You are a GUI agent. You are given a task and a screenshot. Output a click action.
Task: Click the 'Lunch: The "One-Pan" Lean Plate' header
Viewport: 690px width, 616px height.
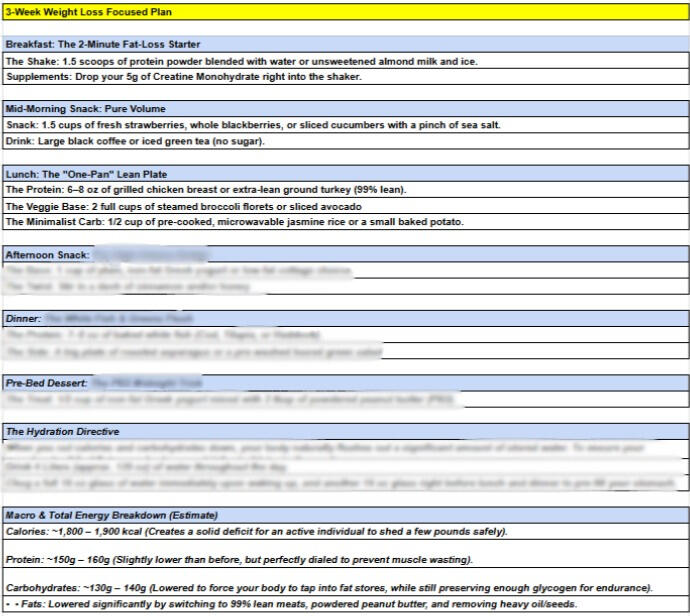pos(345,174)
